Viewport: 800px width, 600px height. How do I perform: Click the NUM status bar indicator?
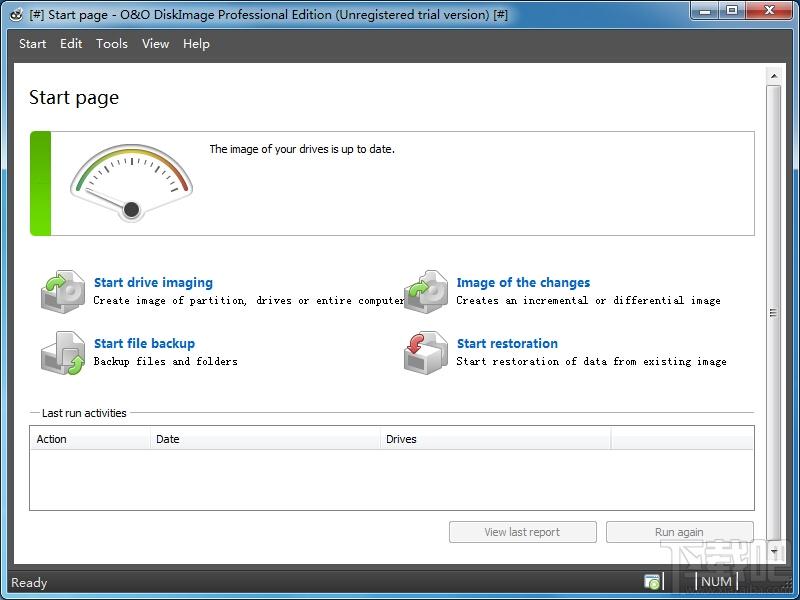click(x=716, y=582)
